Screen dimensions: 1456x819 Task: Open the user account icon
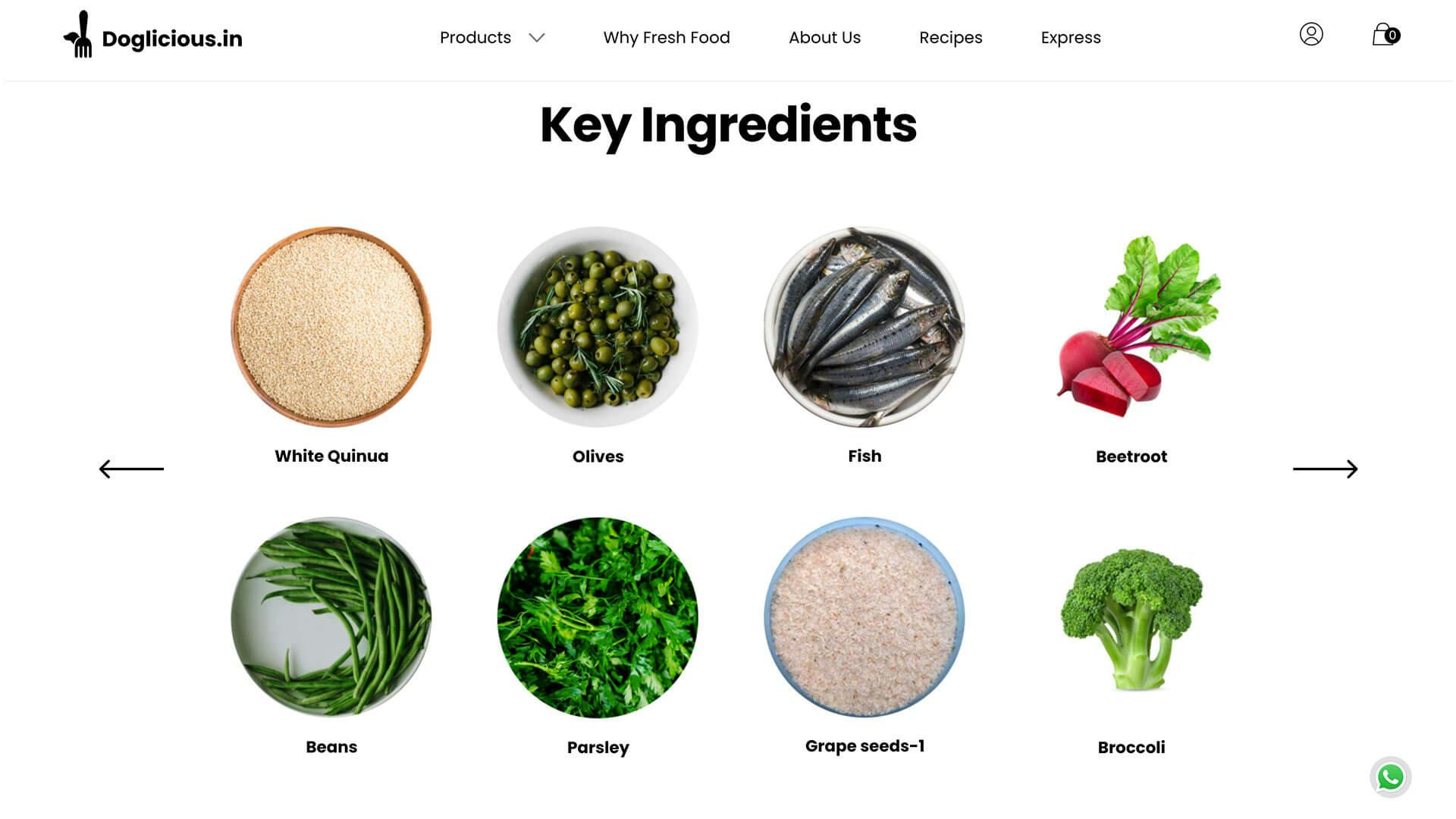tap(1311, 34)
